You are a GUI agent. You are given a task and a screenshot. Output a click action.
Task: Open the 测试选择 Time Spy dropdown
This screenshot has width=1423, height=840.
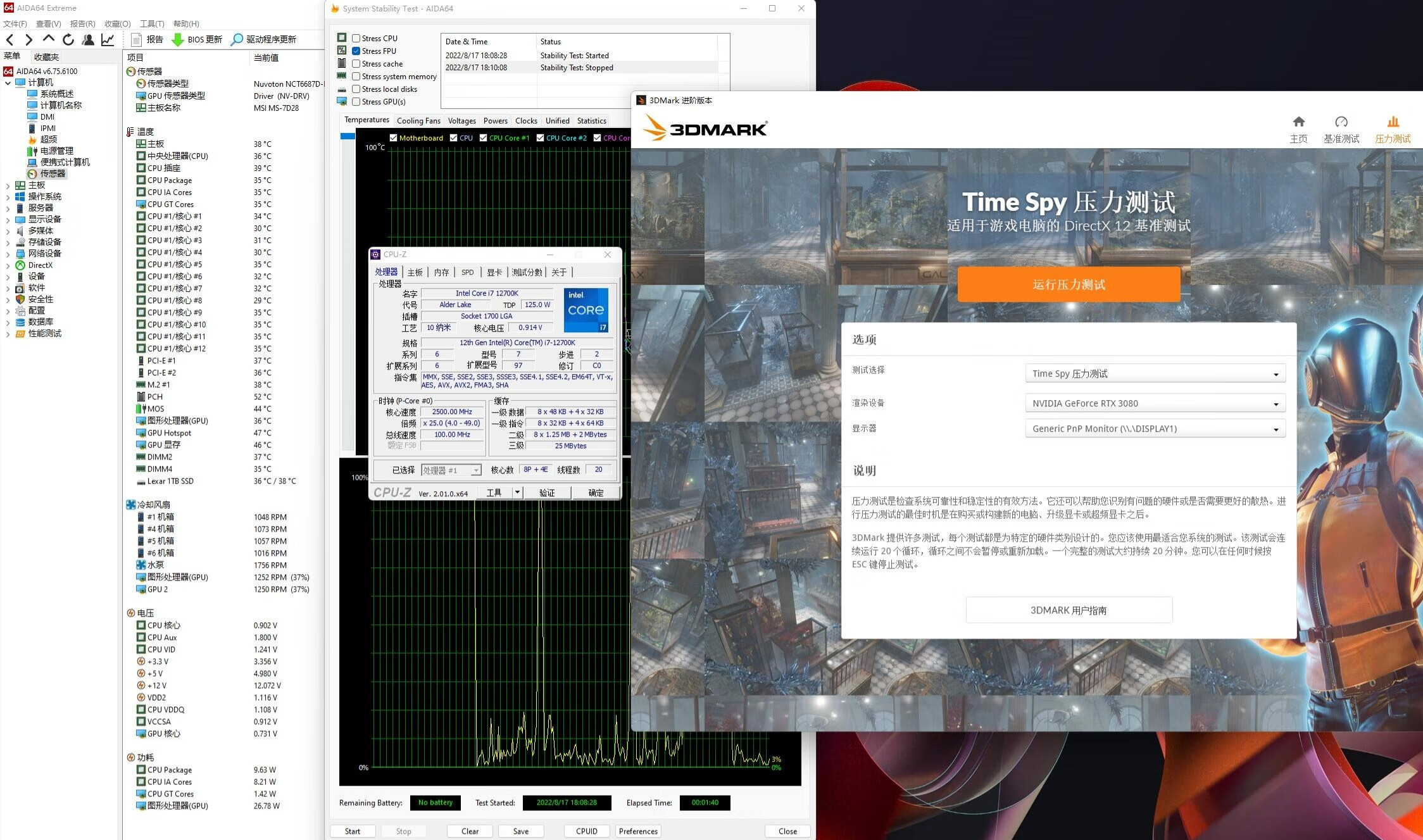click(x=1155, y=373)
